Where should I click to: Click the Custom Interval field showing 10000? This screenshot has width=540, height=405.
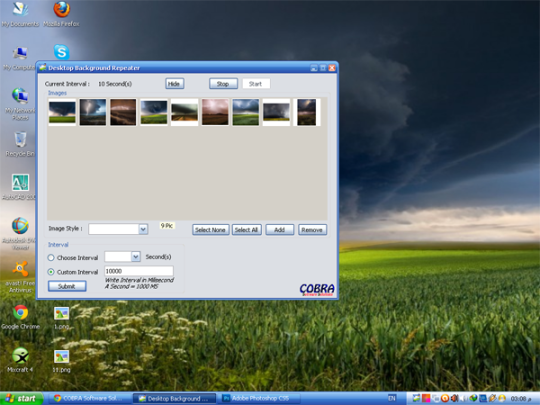[x=138, y=271]
